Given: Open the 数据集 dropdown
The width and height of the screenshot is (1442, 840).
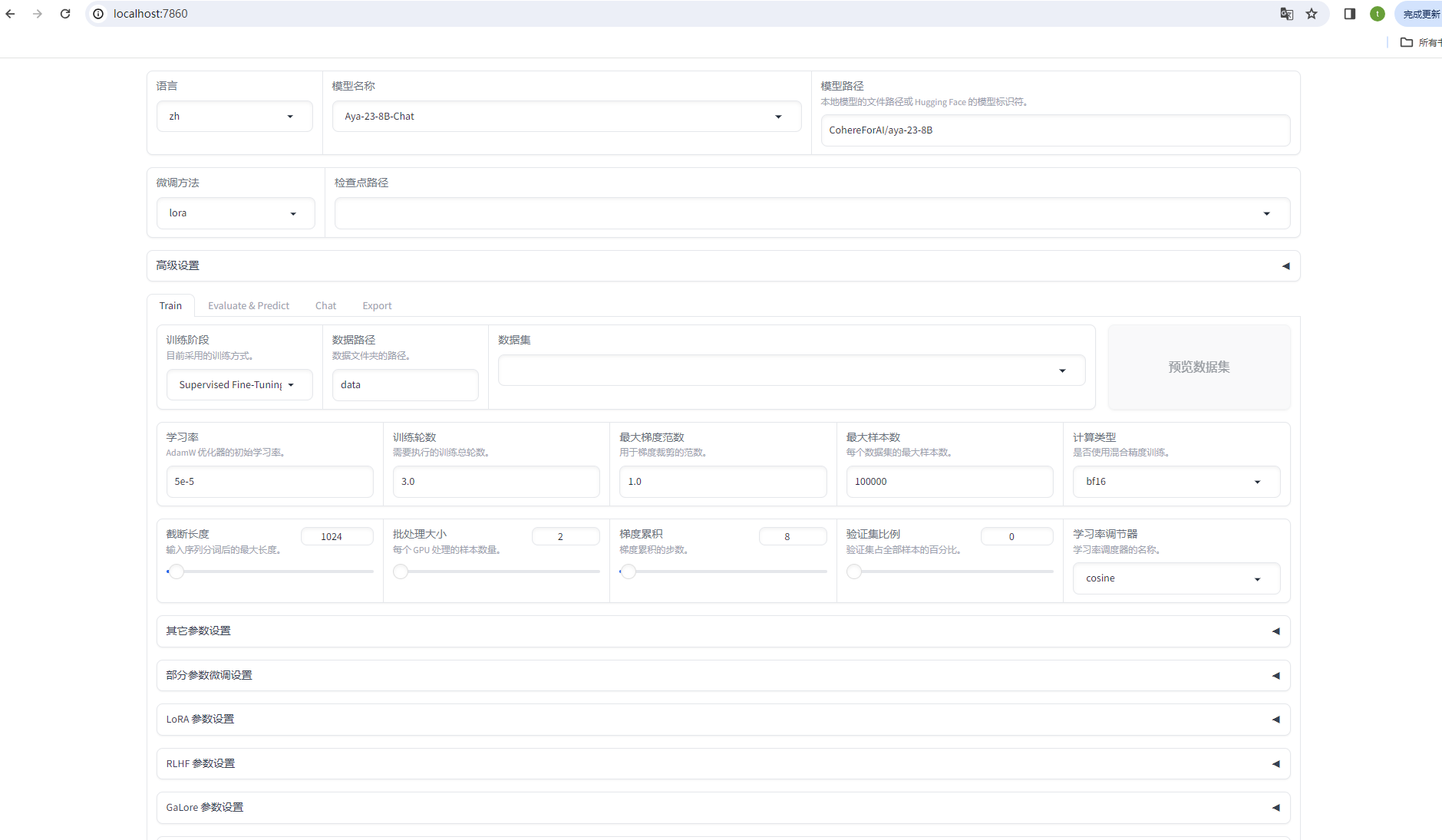Looking at the screenshot, I should click(791, 371).
